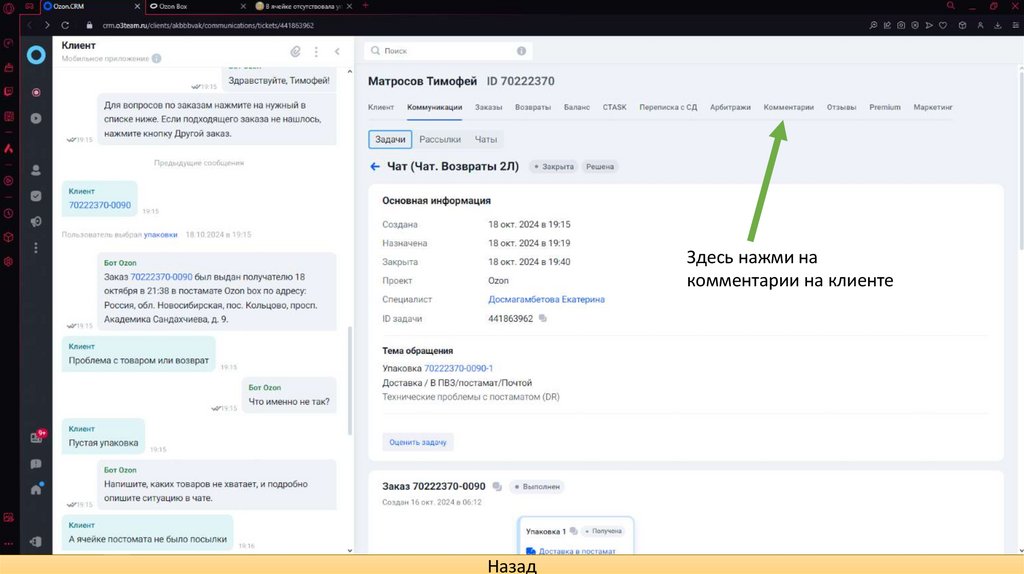The image size is (1024, 574).
Task: Open specialist link Досмагамбетова Екатерина
Action: pos(547,299)
